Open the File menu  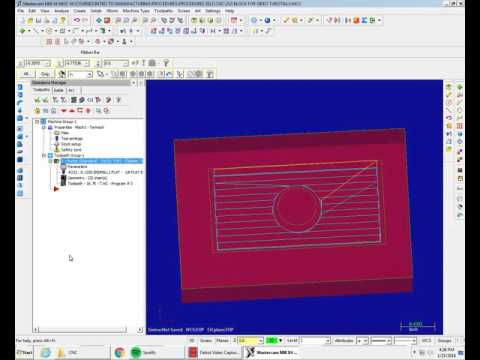click(20, 11)
